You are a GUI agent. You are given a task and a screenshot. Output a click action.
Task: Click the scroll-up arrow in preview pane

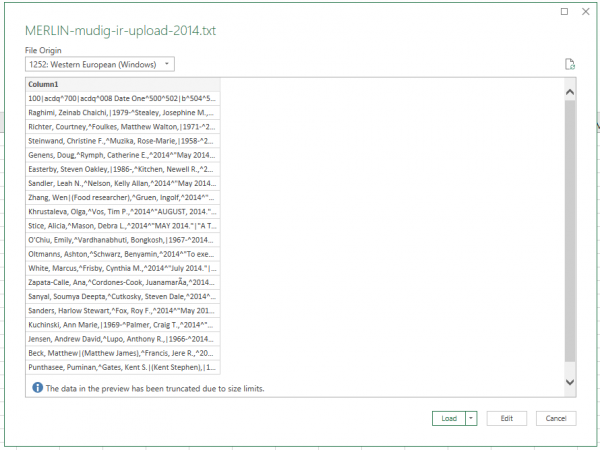click(x=570, y=92)
